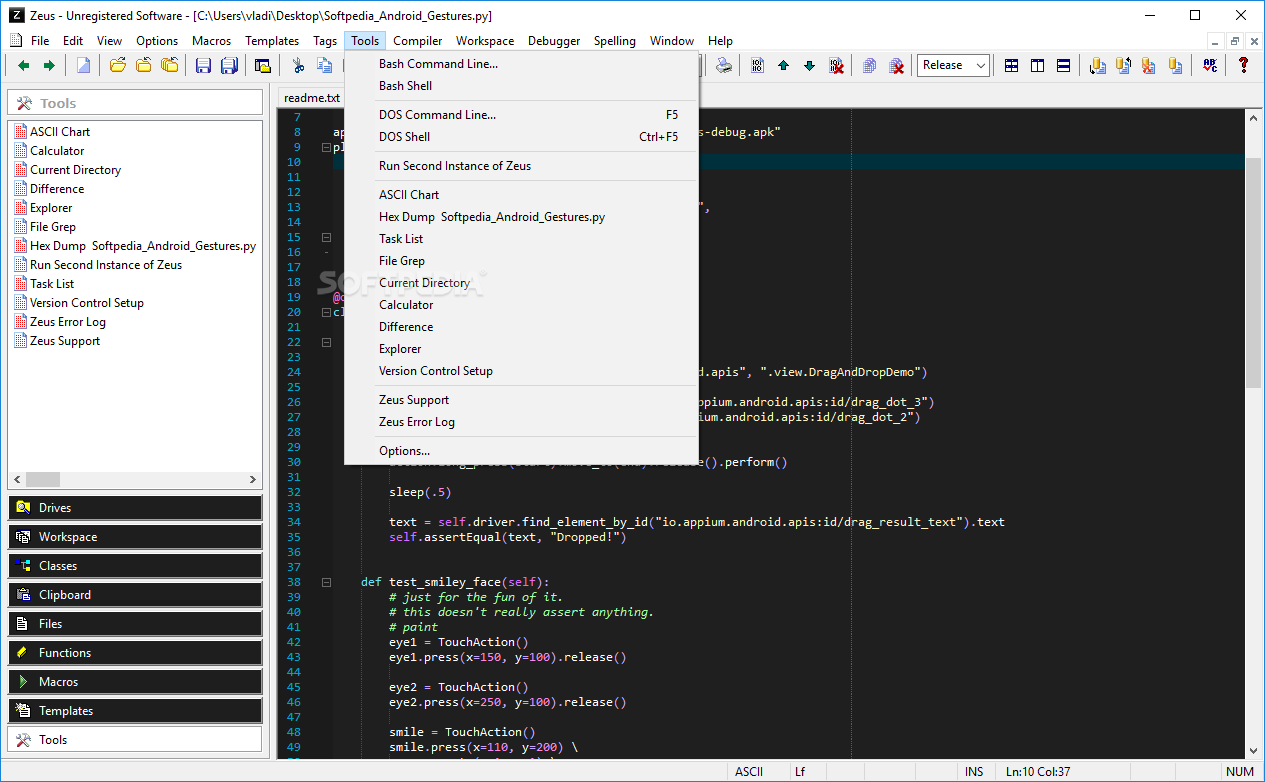Open the Macros panel in the sidebar
The image size is (1265, 782).
click(135, 682)
